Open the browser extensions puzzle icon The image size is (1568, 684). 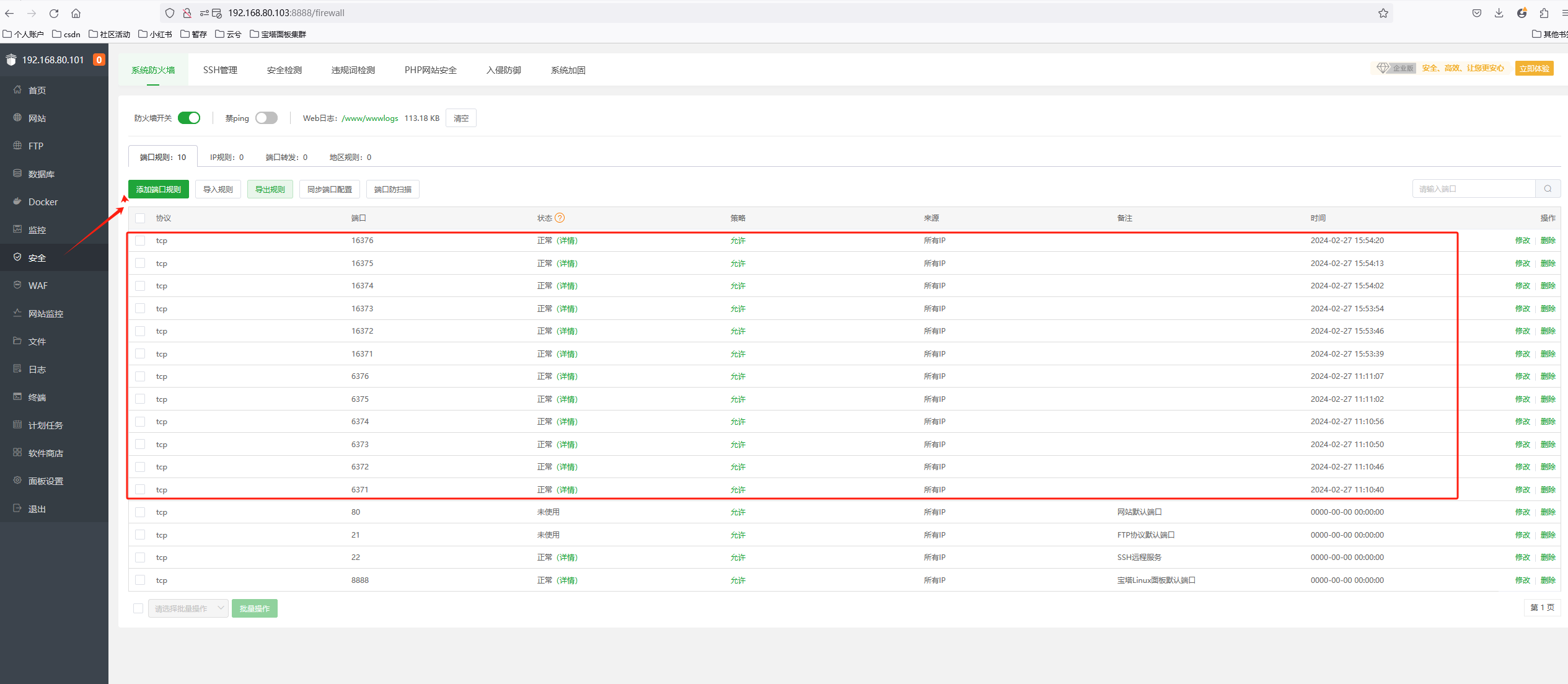1544,13
